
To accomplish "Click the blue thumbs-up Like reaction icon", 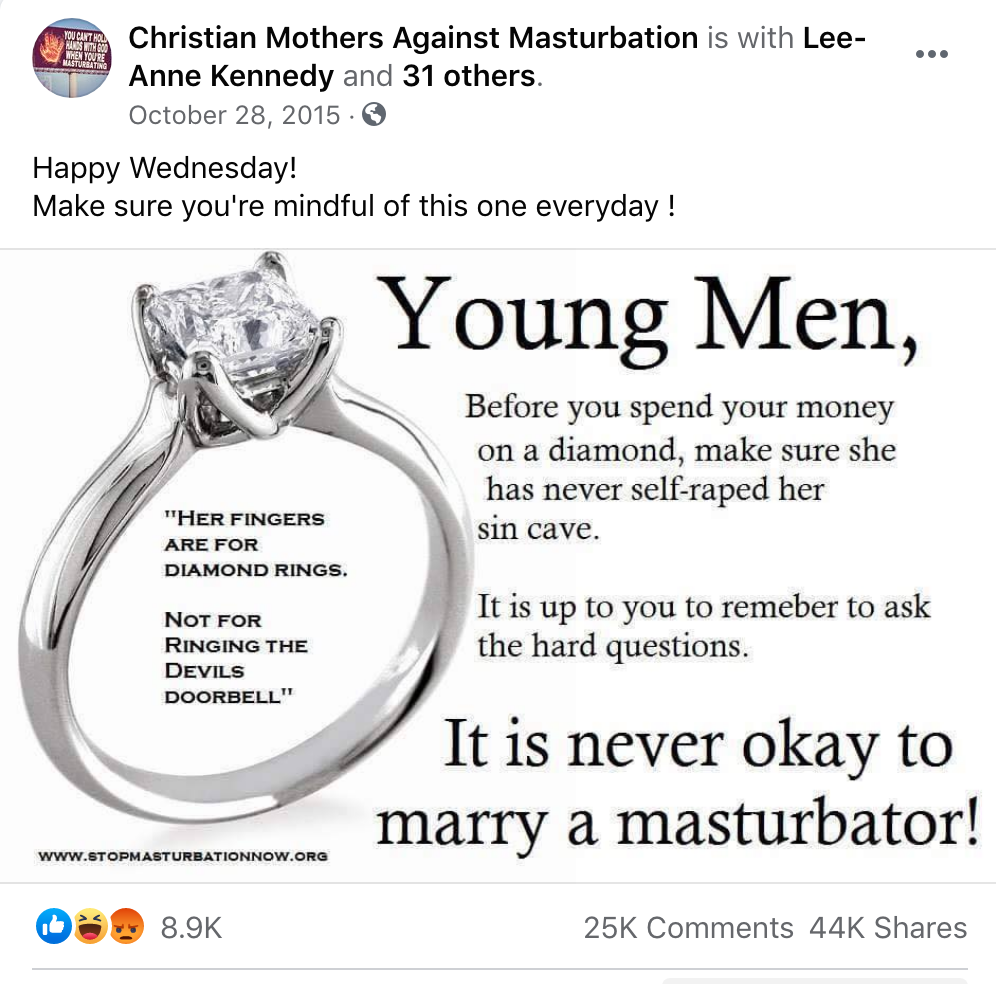I will click(52, 927).
